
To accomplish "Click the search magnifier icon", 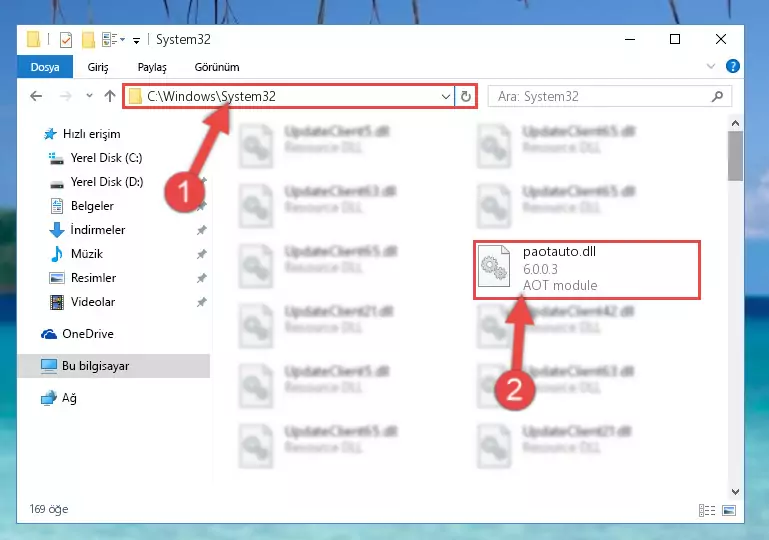I will [717, 96].
